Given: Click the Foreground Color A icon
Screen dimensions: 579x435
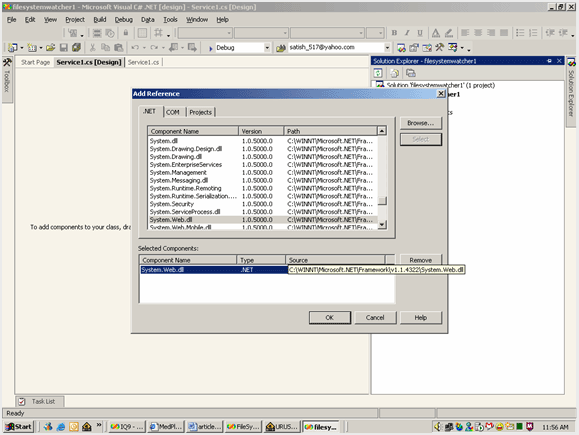Looking at the screenshot, I should 436,33.
